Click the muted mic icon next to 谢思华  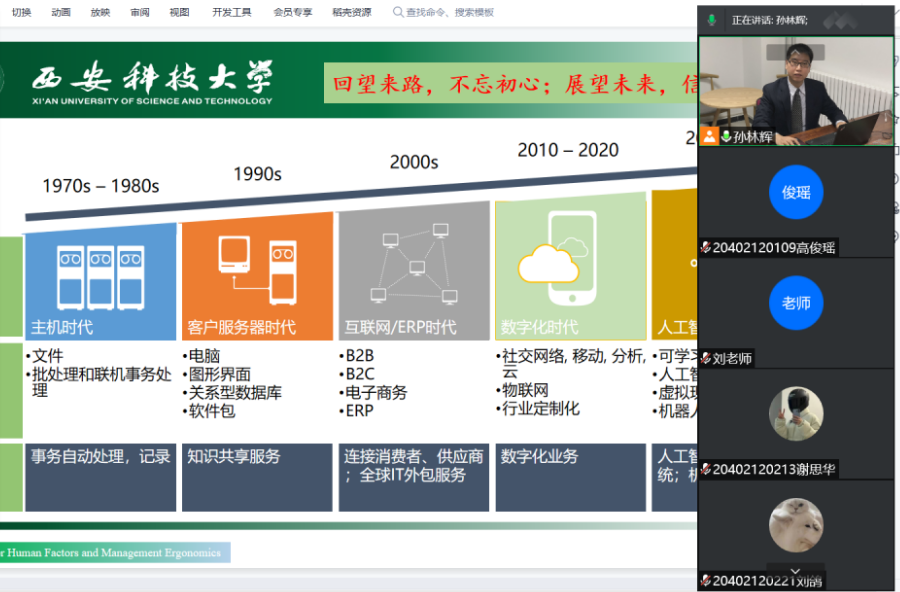point(706,469)
